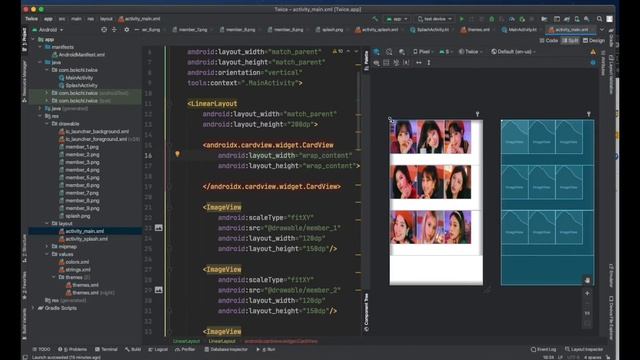Screen dimensions: 640x360
Task: Click the Orientation for Preview icon
Action: tap(389, 52)
